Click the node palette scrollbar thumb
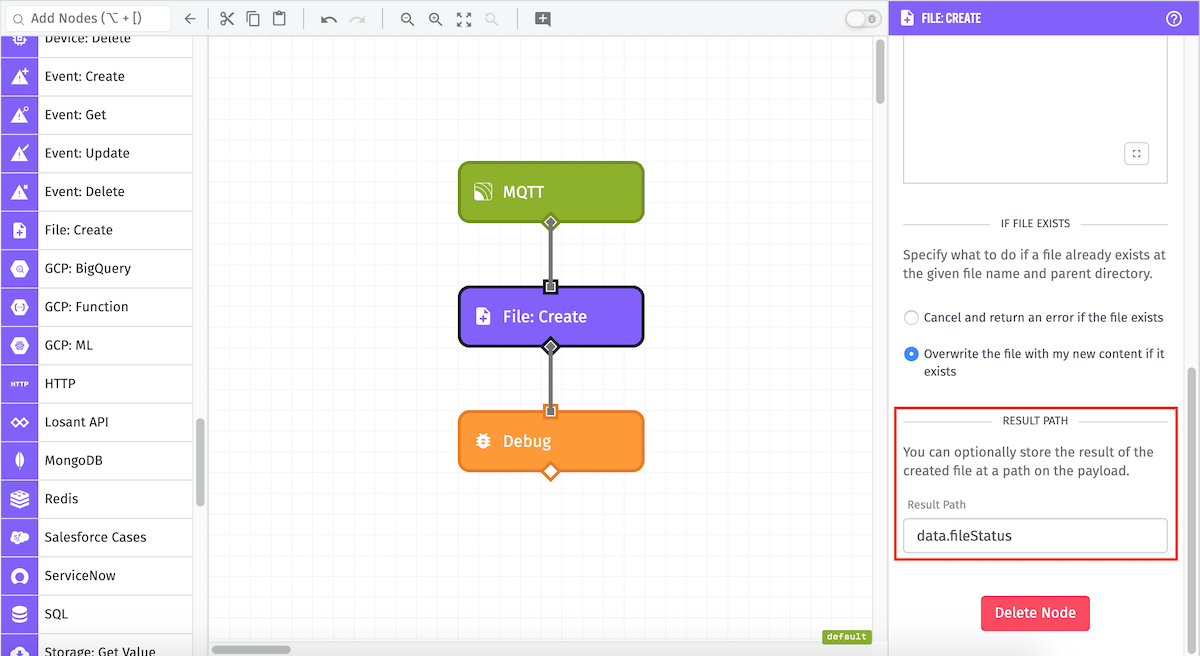Image resolution: width=1200 pixels, height=656 pixels. point(200,462)
